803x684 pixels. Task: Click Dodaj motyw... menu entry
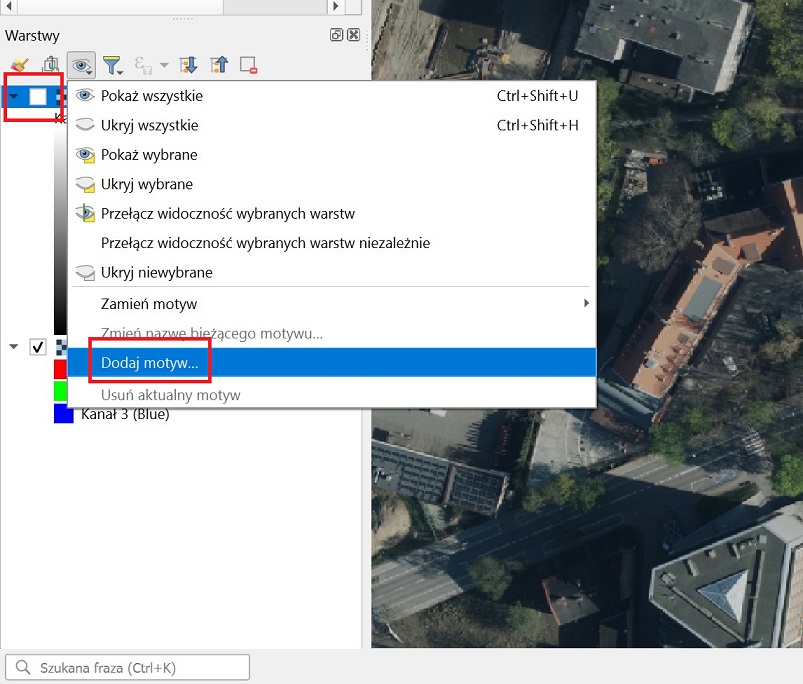pos(332,362)
